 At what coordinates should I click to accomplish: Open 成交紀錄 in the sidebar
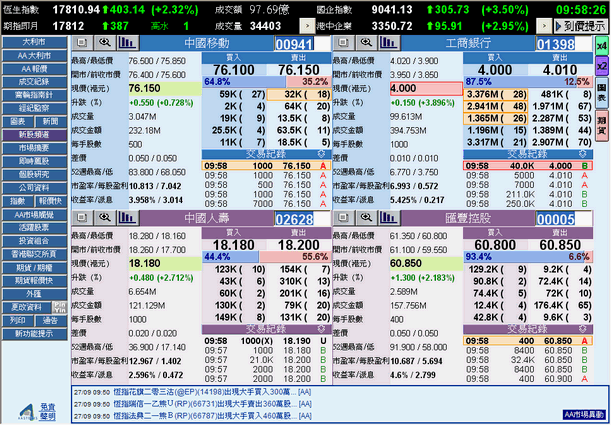click(35, 82)
